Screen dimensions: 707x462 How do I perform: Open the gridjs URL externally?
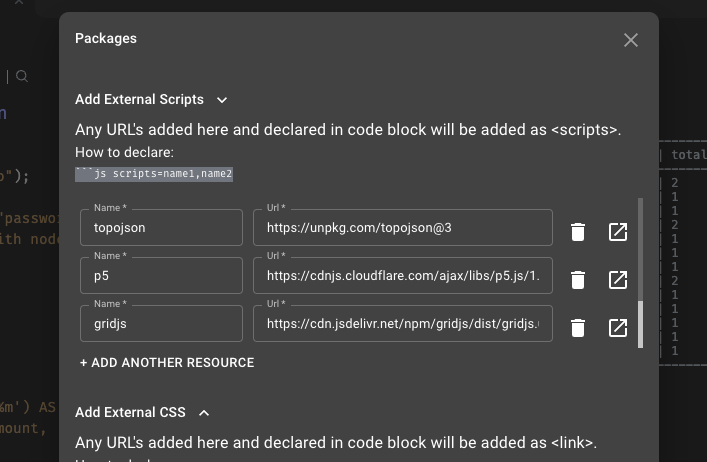click(x=618, y=328)
